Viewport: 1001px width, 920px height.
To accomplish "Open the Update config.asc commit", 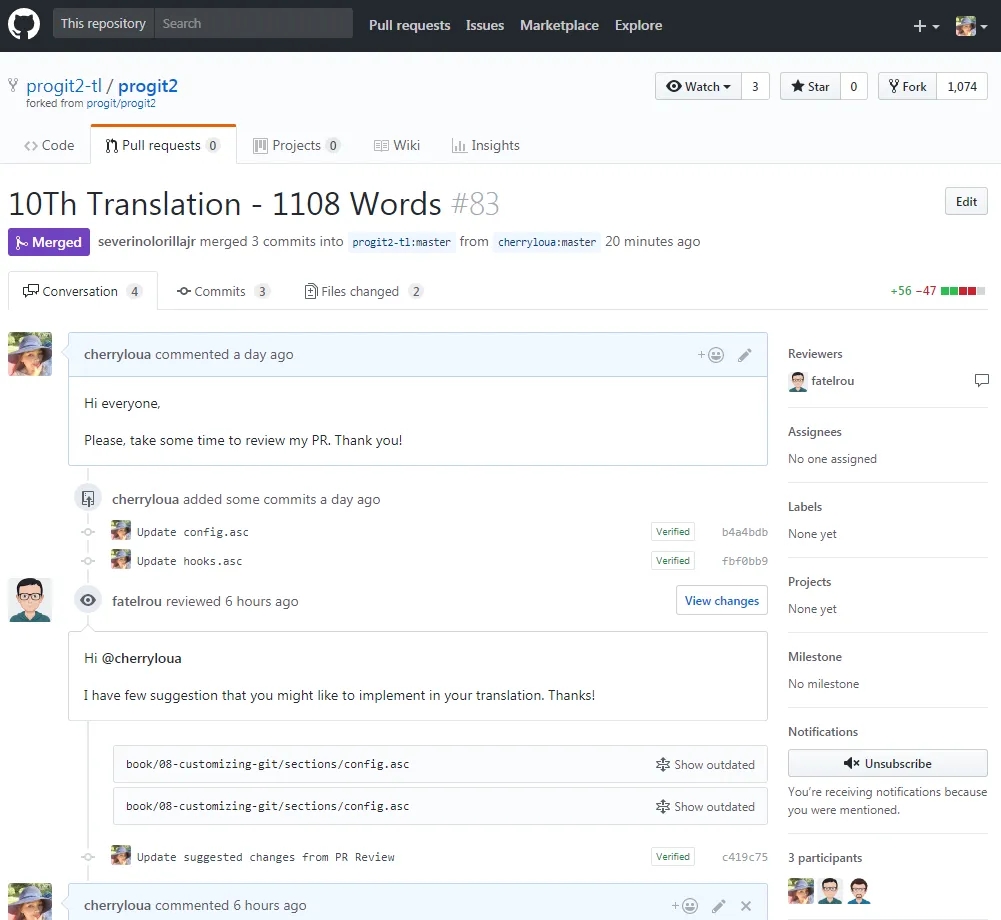I will (x=192, y=532).
